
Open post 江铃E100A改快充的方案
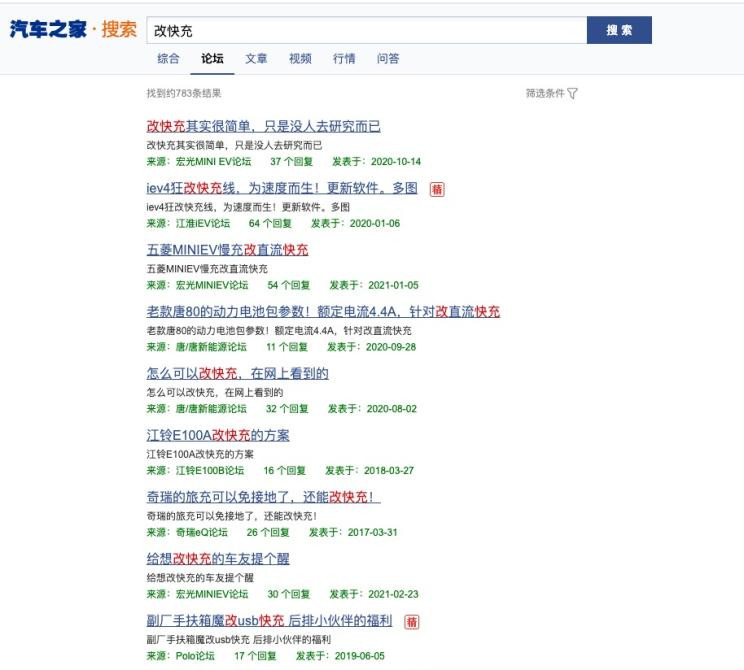(218, 435)
